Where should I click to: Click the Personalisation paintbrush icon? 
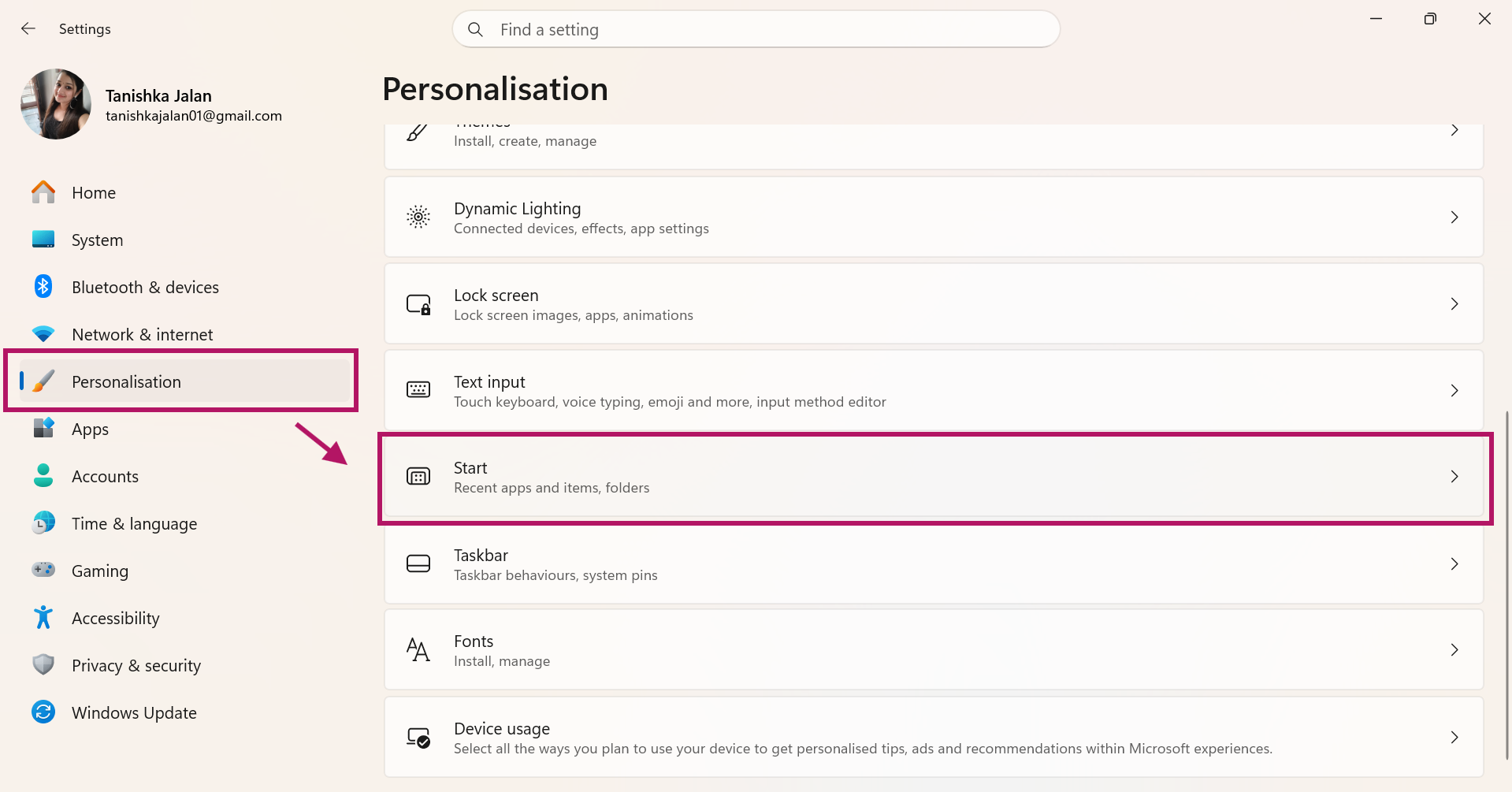(43, 381)
